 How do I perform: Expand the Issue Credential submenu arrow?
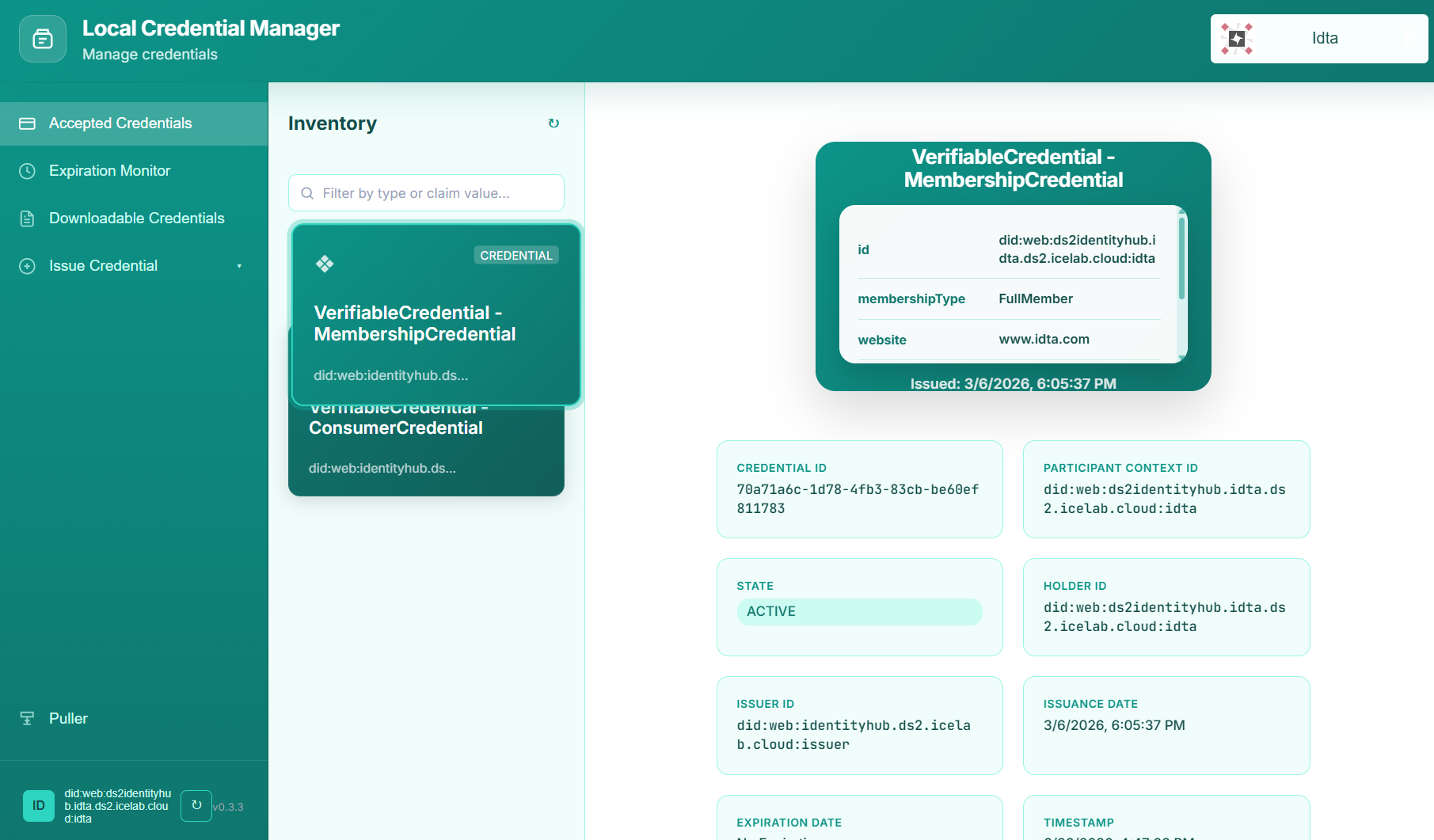[239, 266]
